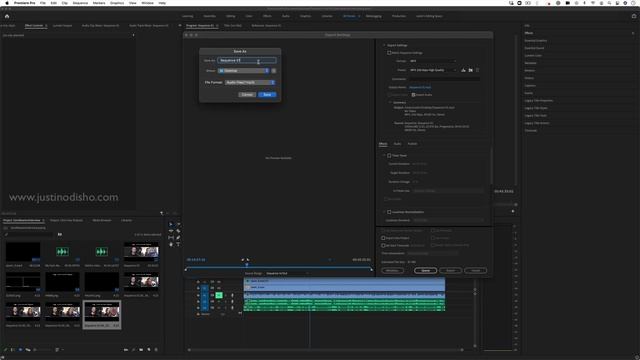Open the Preset dropdown in Export Settings
This screenshot has width=640, height=360.
pos(433,70)
